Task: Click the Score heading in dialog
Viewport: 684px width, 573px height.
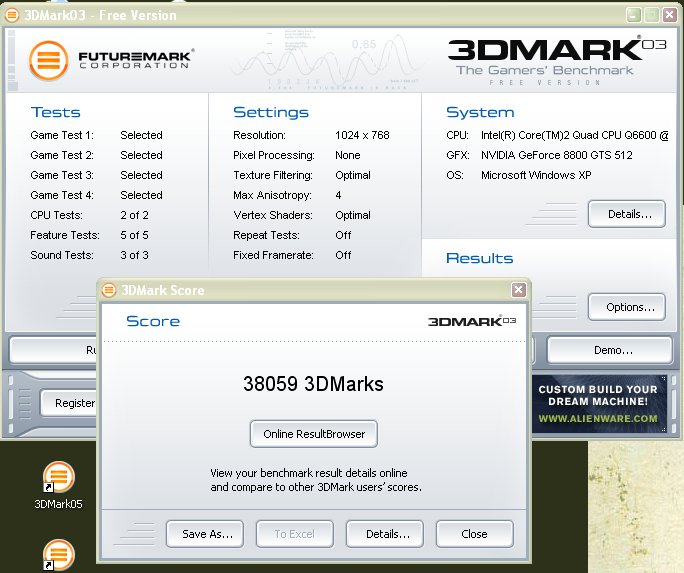Action: pos(153,321)
